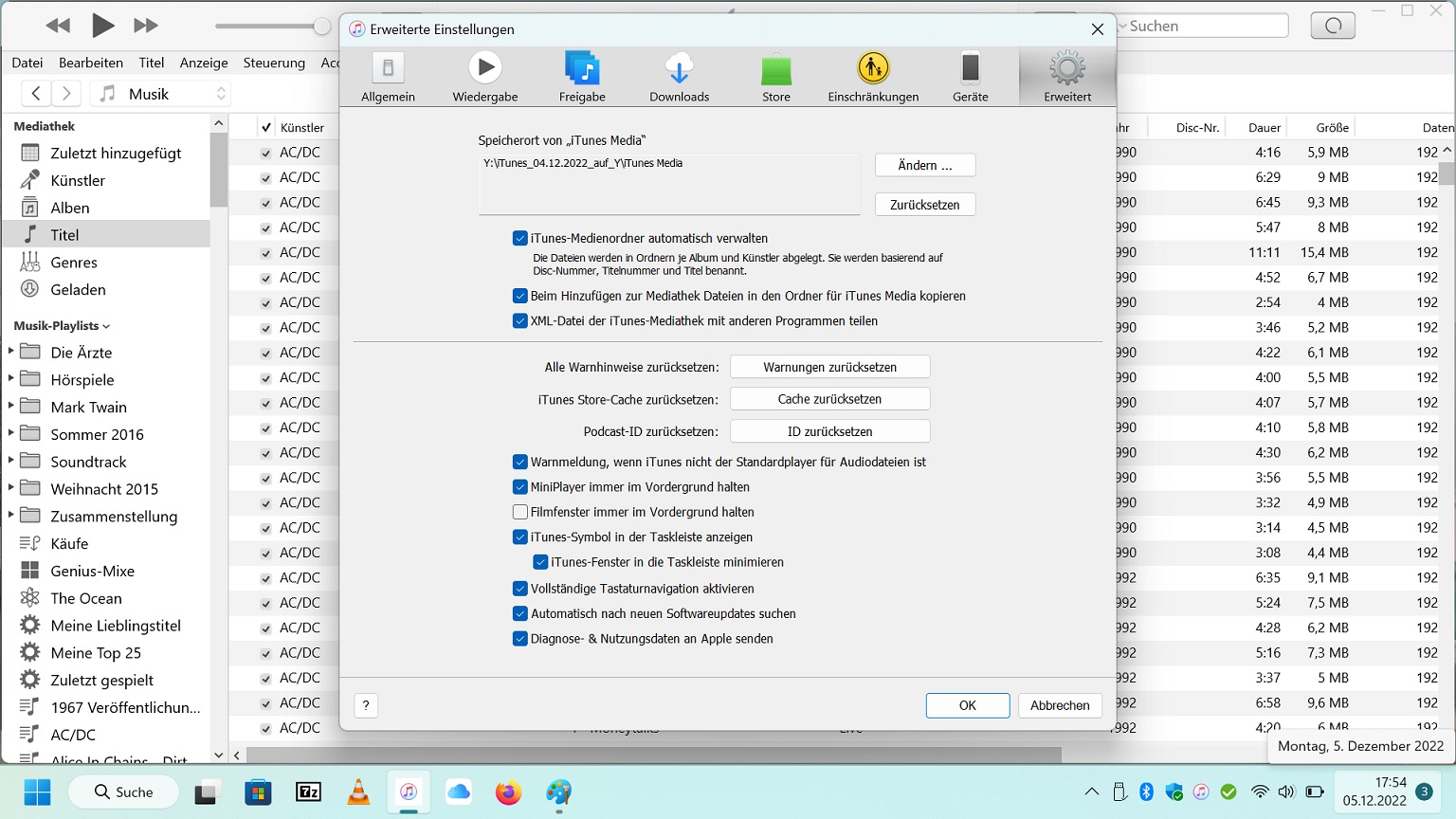The image size is (1456, 819).
Task: Expand the Soundtrack playlist folder
Action: [10, 462]
